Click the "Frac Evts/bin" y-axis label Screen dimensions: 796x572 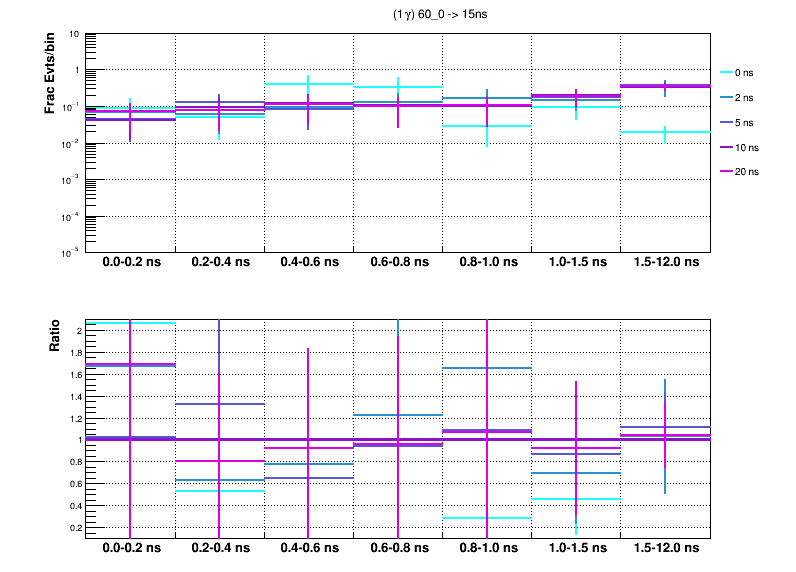[50, 73]
